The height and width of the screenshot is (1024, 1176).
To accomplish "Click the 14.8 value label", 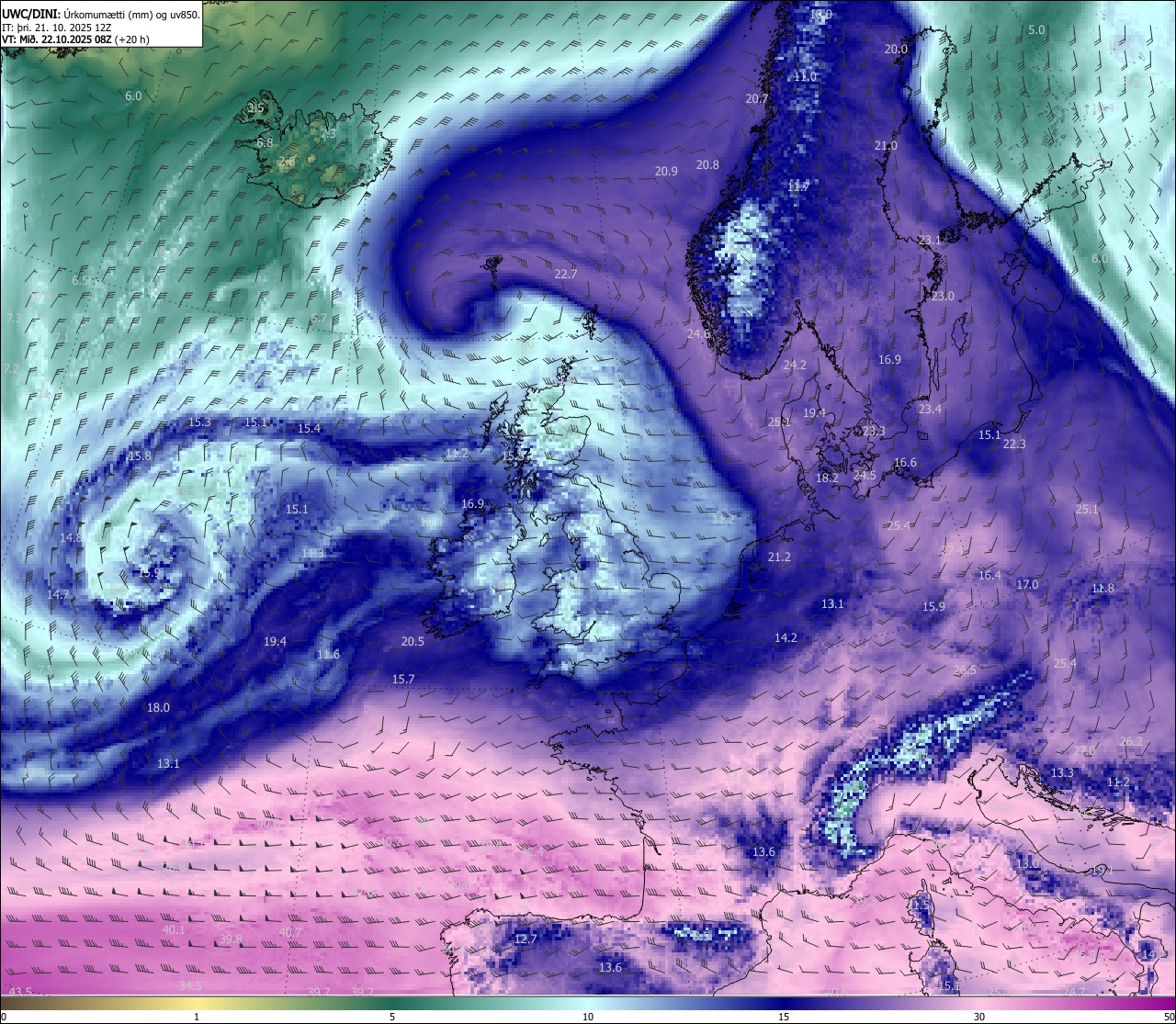I will 71,537.
